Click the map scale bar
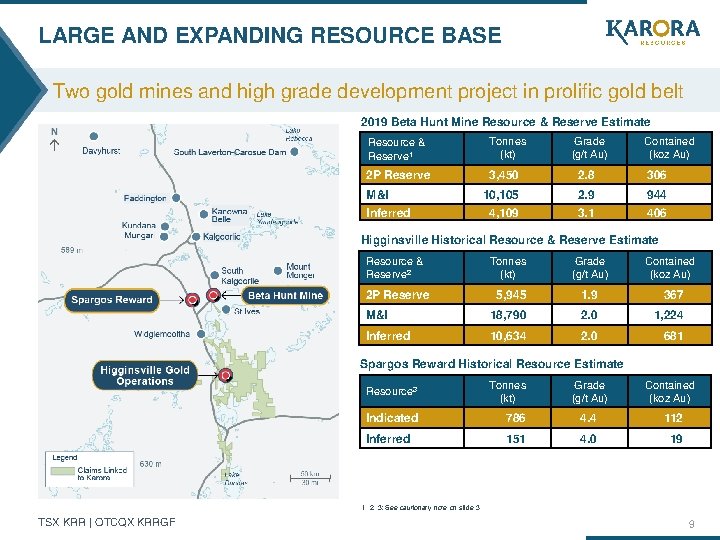 point(310,478)
